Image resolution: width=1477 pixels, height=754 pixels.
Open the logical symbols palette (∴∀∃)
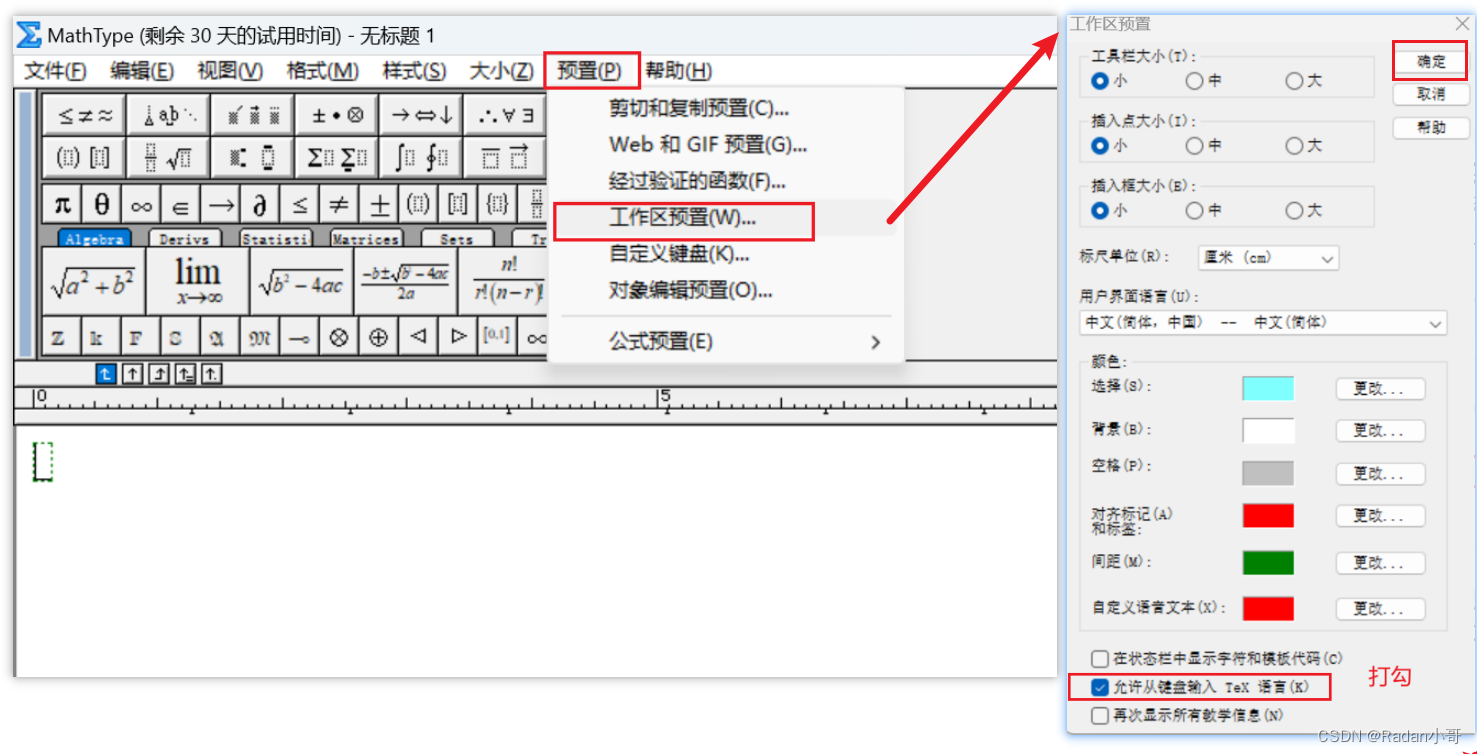click(x=506, y=115)
